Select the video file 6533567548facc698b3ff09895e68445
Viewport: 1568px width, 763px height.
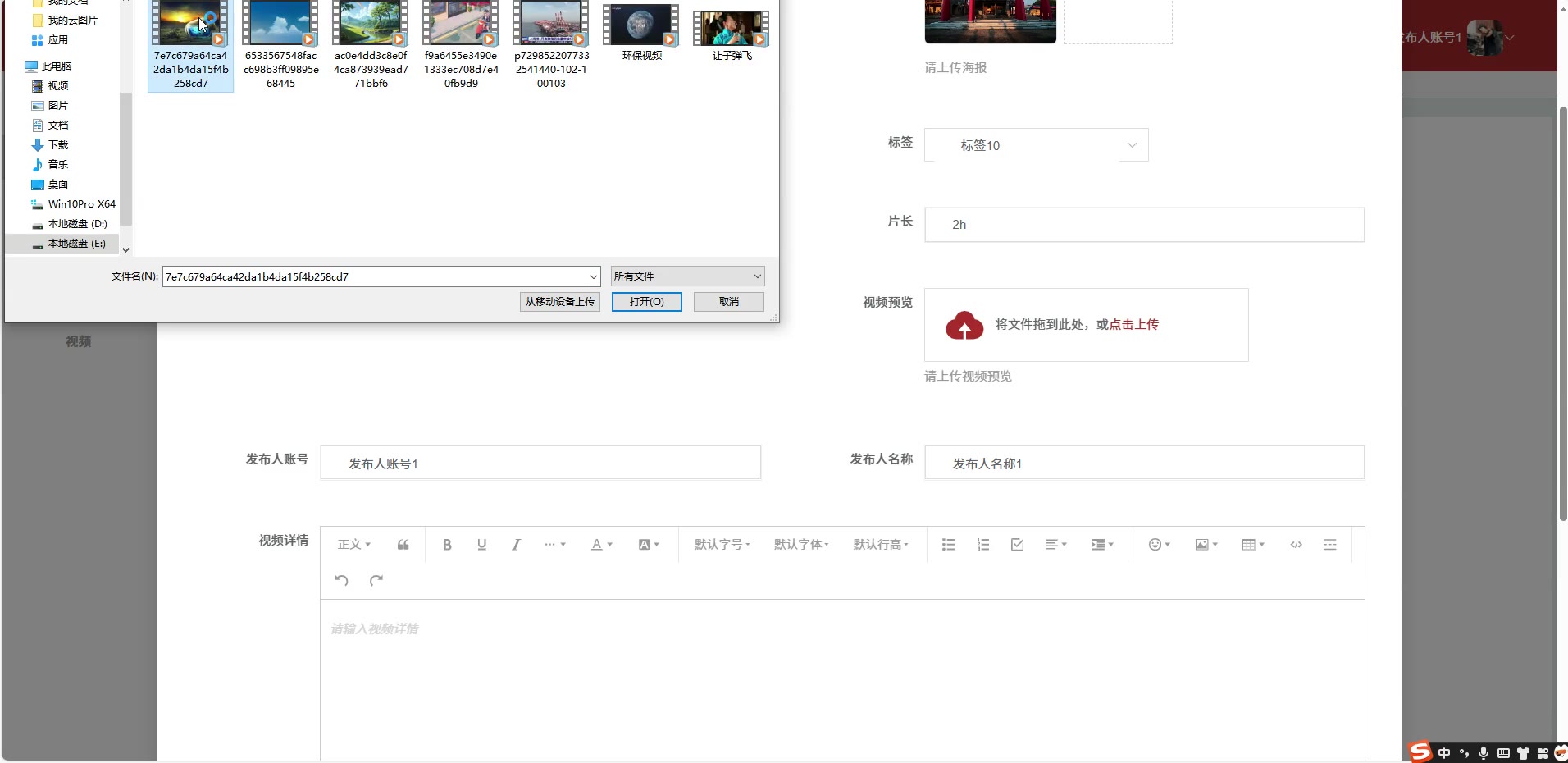[x=280, y=46]
